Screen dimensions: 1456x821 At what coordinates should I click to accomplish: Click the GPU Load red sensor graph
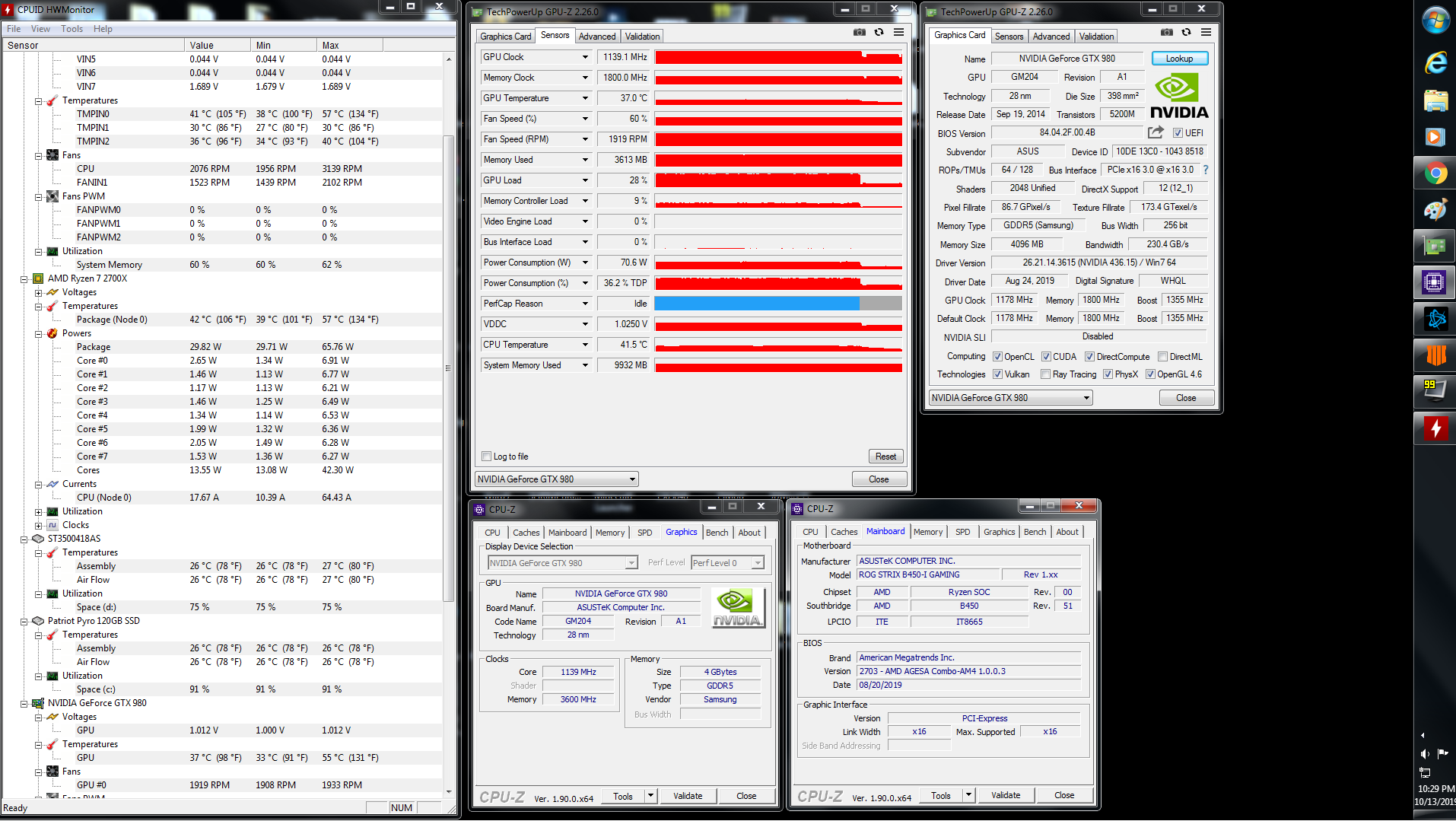(x=778, y=180)
